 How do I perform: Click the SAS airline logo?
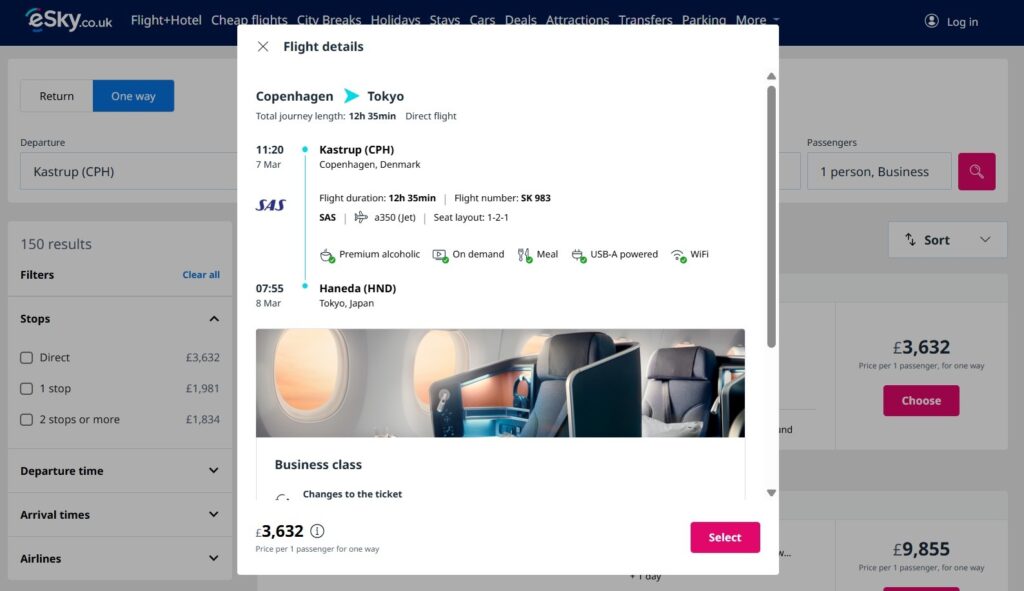click(x=272, y=206)
